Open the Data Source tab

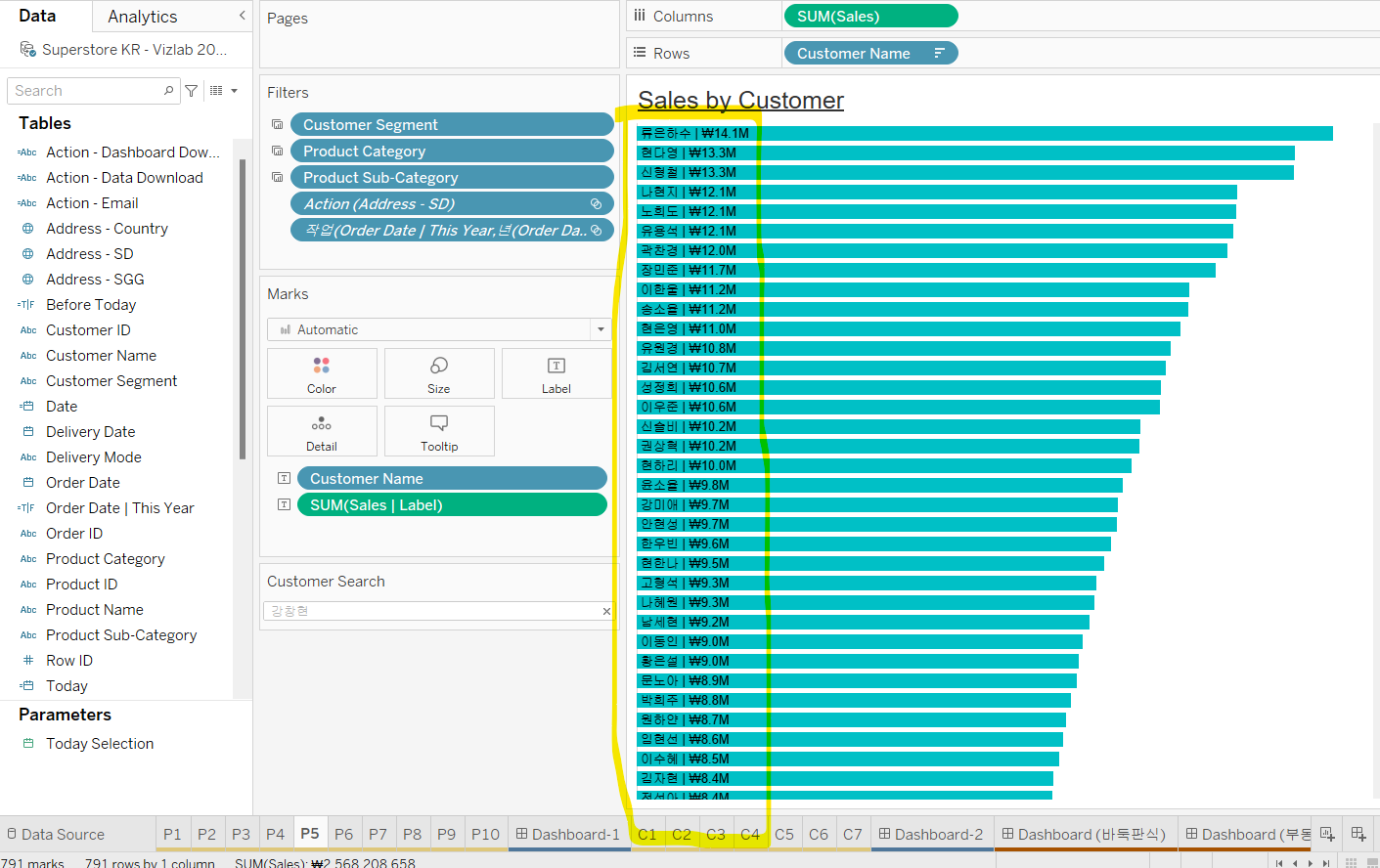tap(56, 834)
